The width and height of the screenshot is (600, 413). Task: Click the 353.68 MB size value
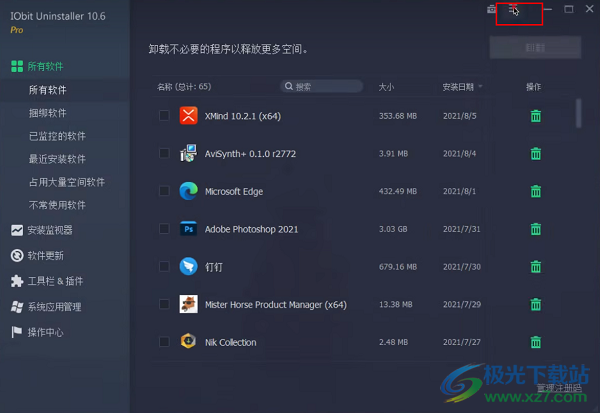pyautogui.click(x=398, y=116)
